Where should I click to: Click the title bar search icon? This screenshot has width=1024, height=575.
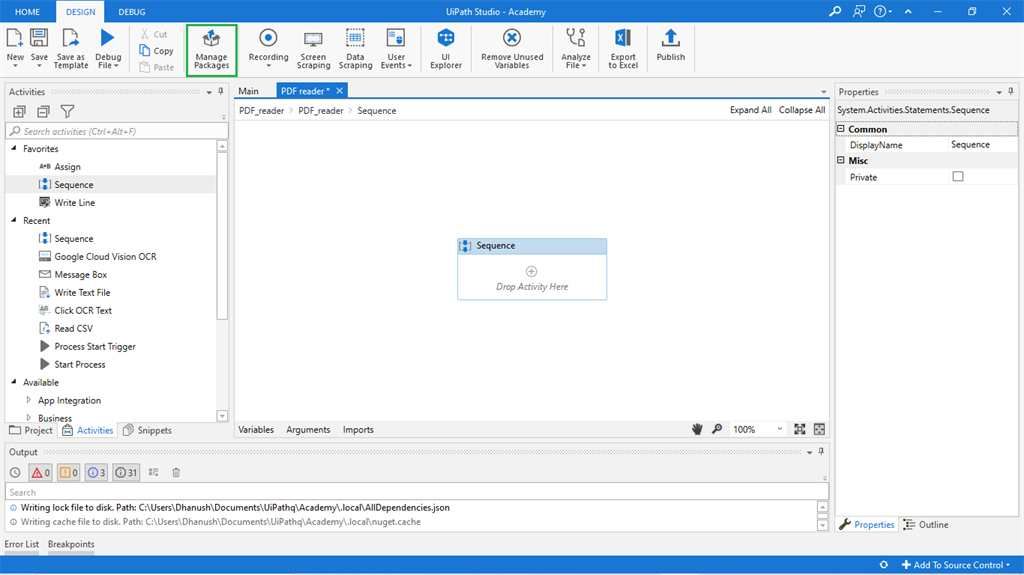(x=835, y=11)
